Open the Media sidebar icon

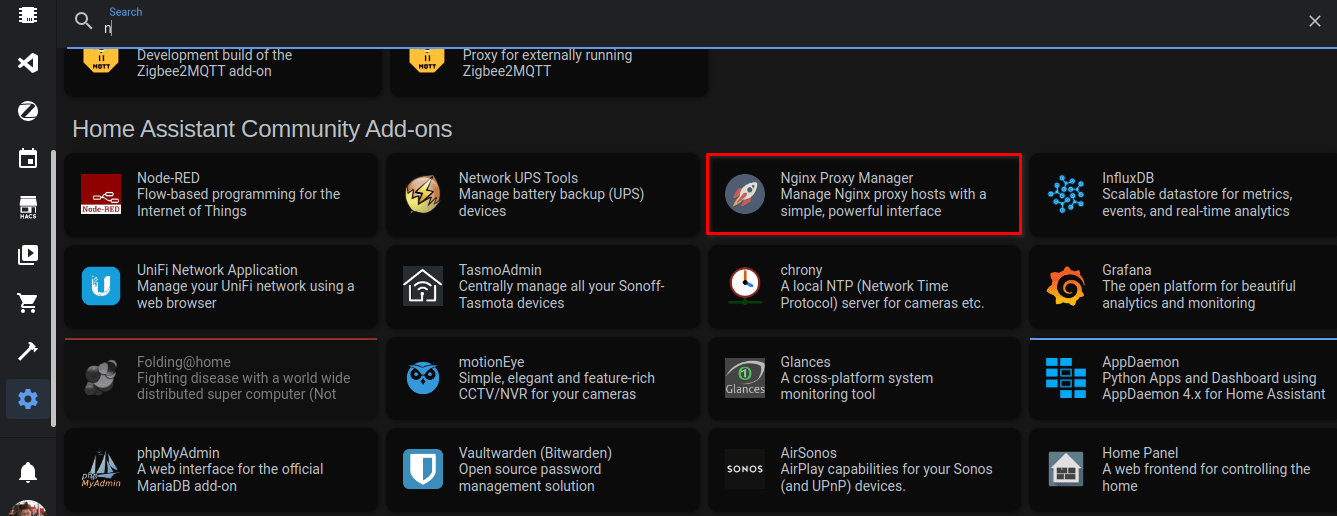coord(28,255)
